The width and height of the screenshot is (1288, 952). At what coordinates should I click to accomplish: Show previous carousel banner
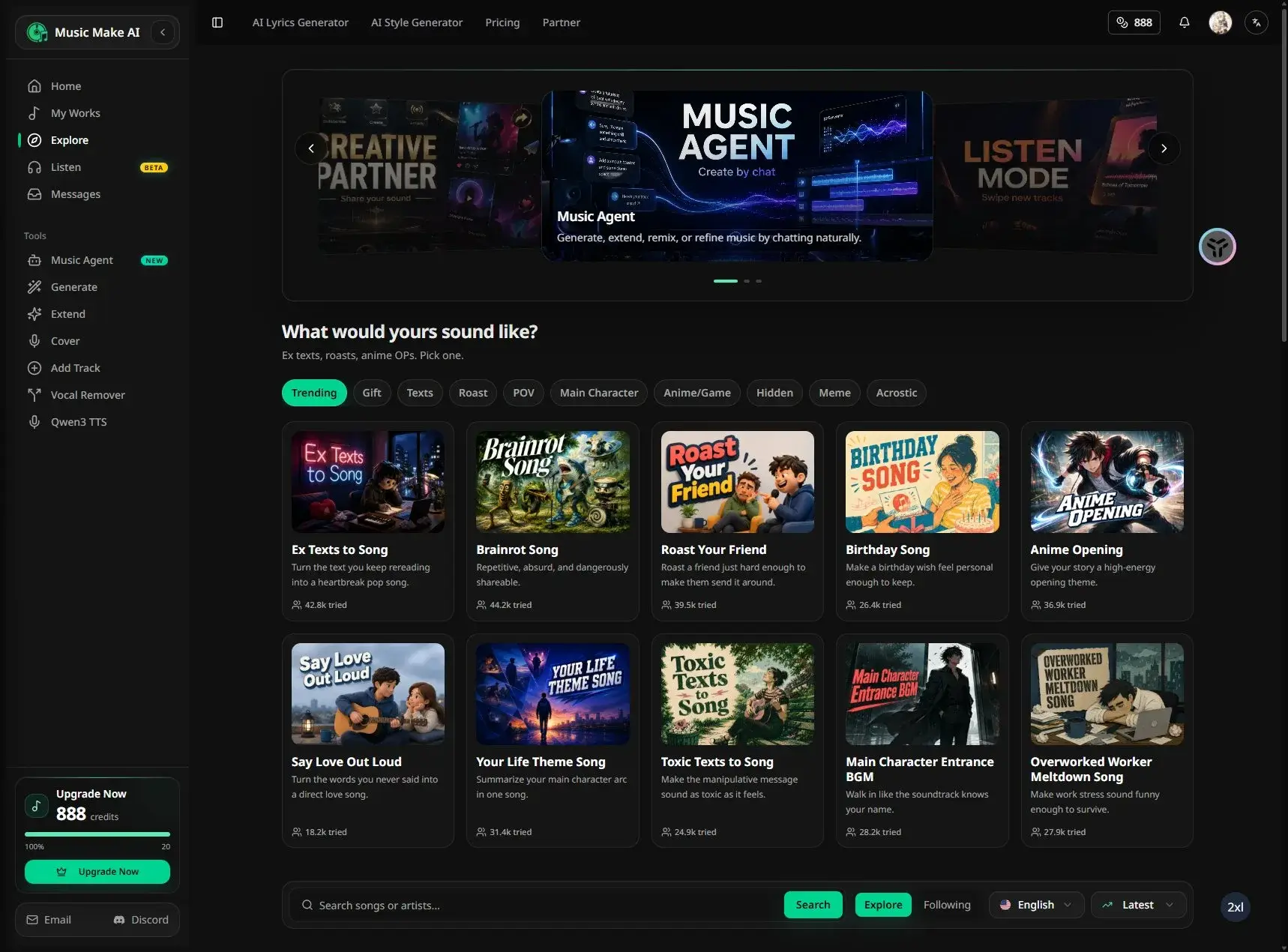311,148
